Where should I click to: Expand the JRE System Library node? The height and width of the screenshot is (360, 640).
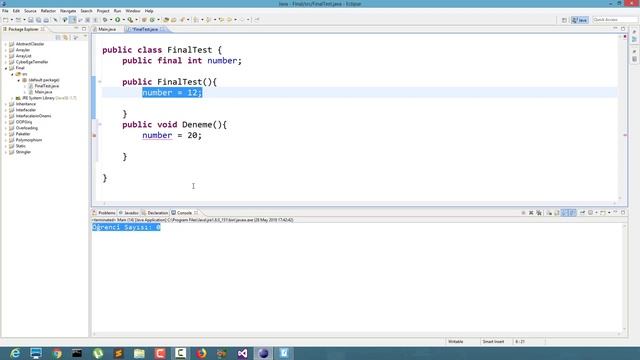coord(12,98)
